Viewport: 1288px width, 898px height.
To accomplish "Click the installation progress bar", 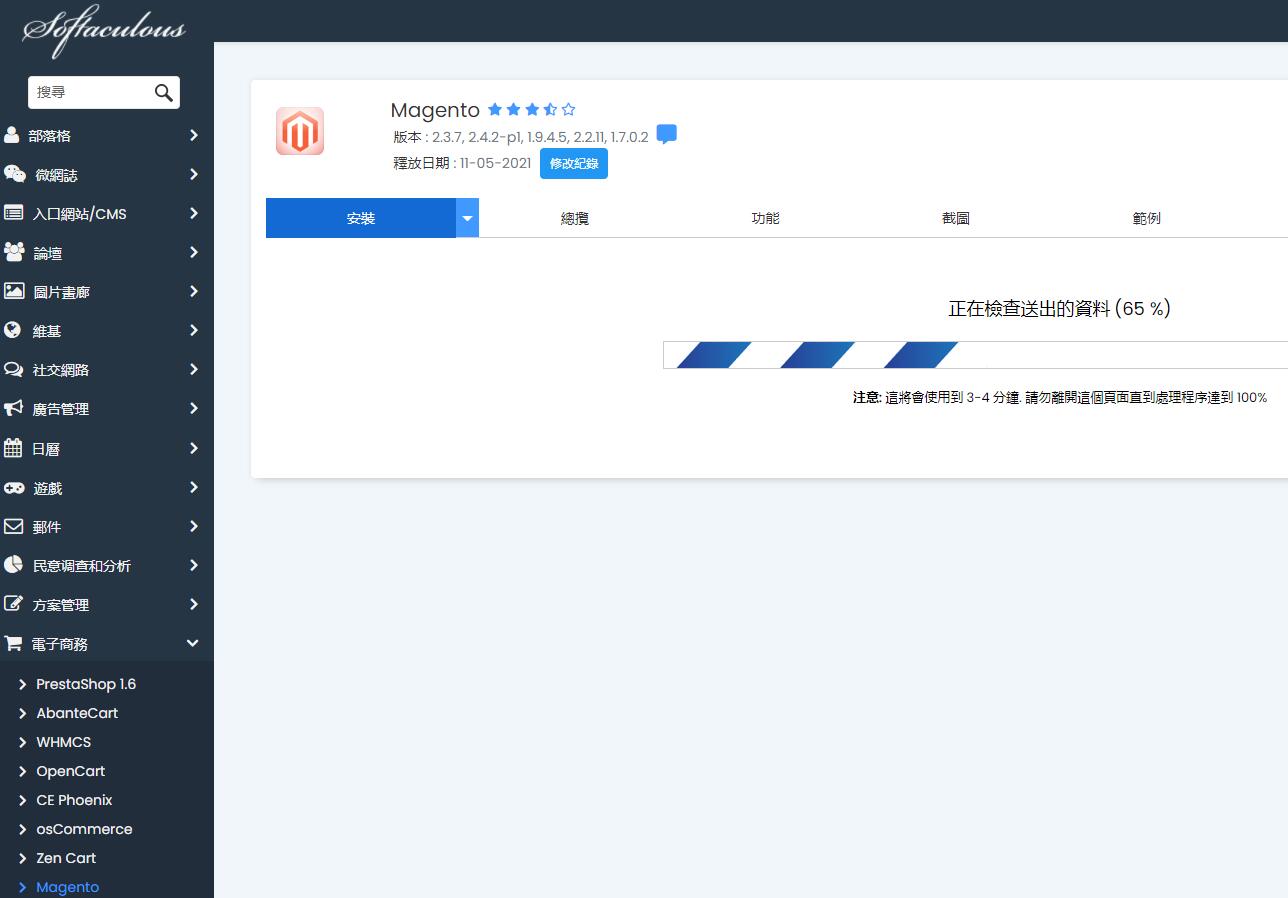I will click(975, 355).
